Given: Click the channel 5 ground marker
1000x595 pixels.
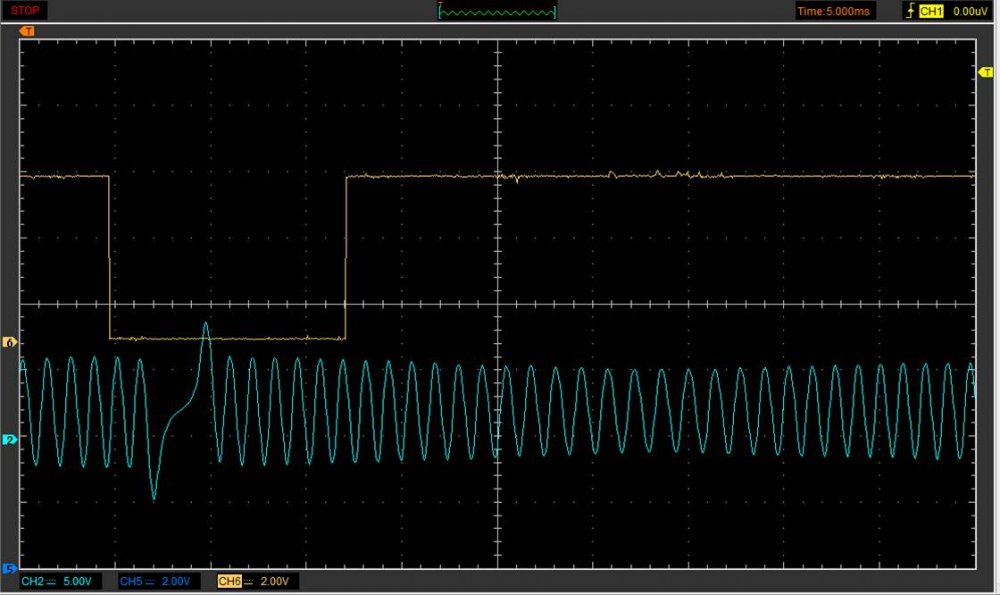Looking at the screenshot, I should click(11, 569).
